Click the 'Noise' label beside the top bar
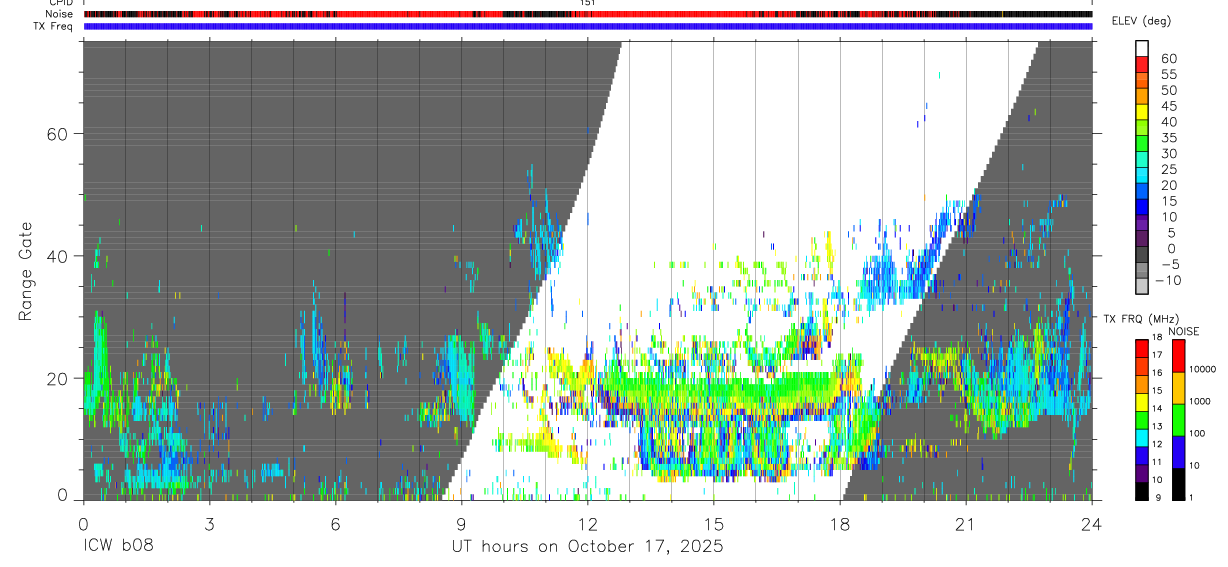1228x567 pixels. coord(59,14)
